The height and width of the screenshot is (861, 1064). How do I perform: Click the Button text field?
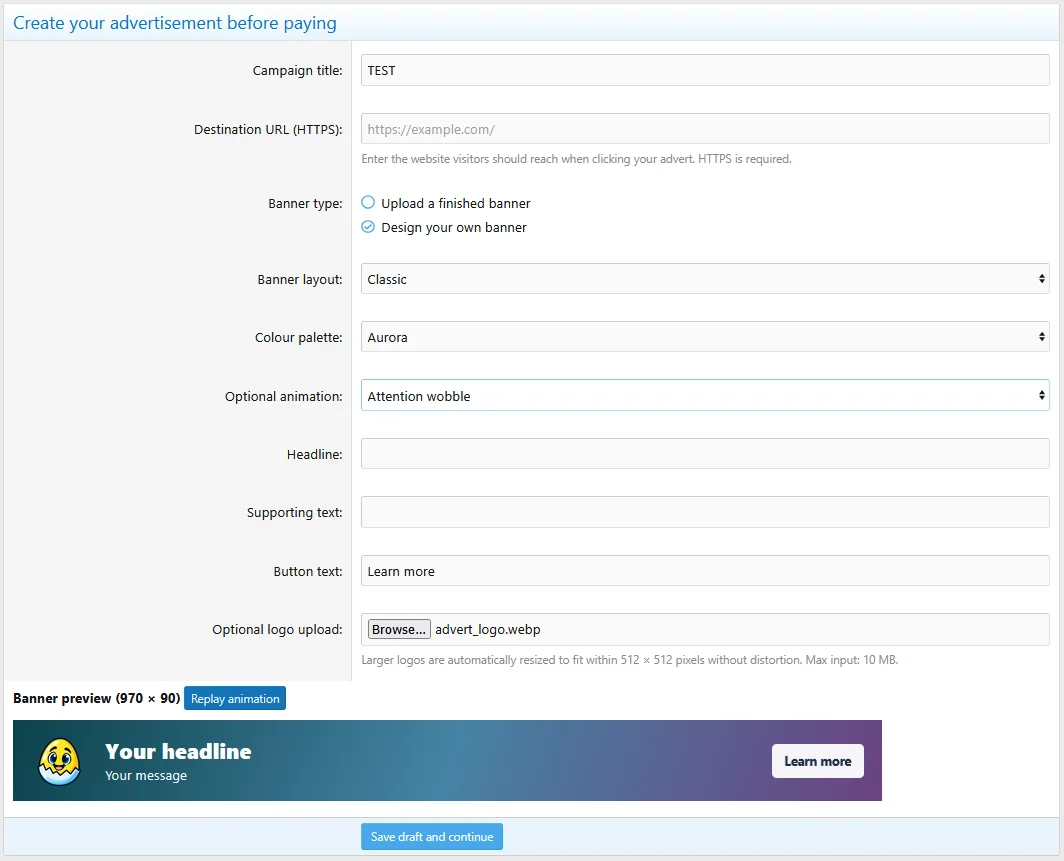coord(705,571)
